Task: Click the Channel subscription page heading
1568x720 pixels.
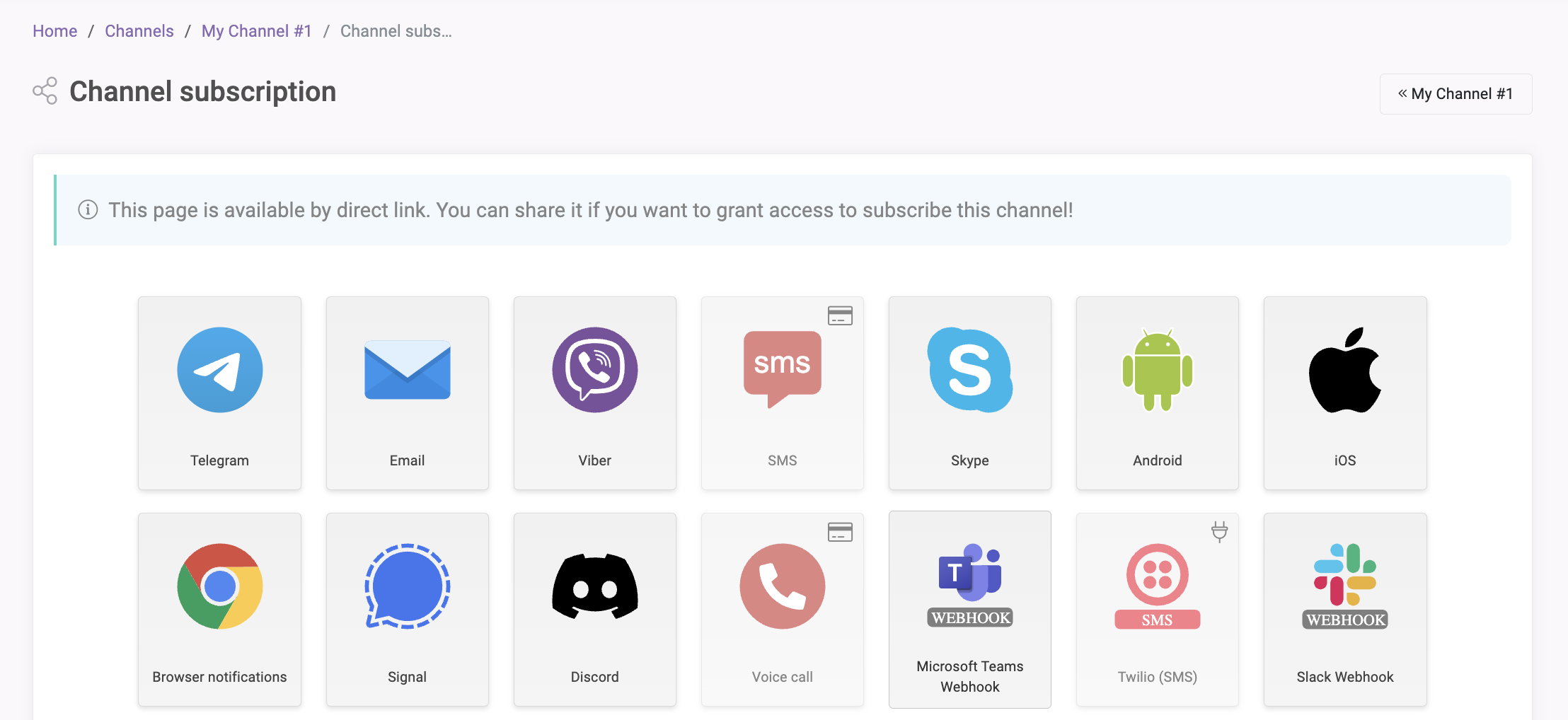Action: [x=202, y=92]
